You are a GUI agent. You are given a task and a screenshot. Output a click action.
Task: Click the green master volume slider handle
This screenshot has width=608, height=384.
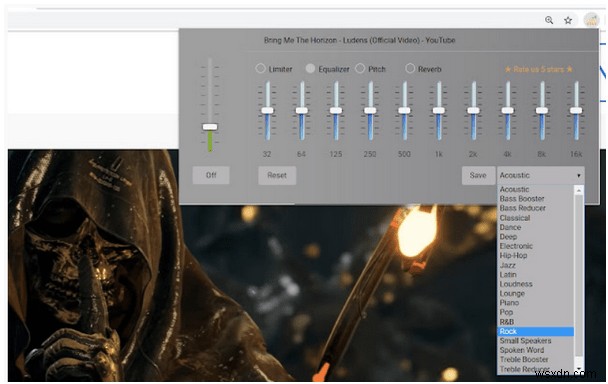click(x=210, y=127)
